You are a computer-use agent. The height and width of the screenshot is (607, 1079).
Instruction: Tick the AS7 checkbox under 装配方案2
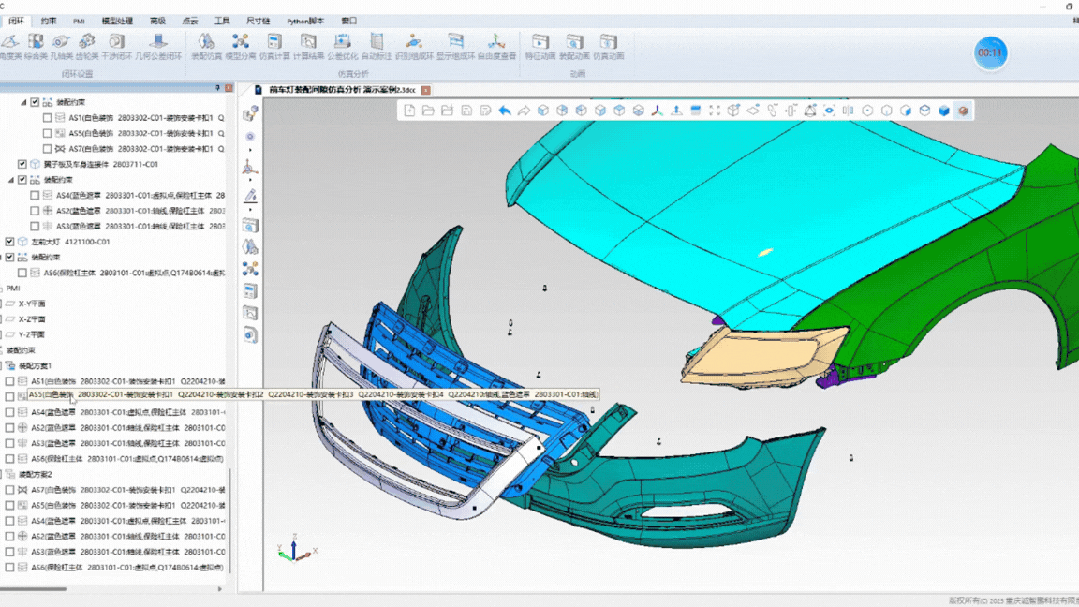[10, 490]
